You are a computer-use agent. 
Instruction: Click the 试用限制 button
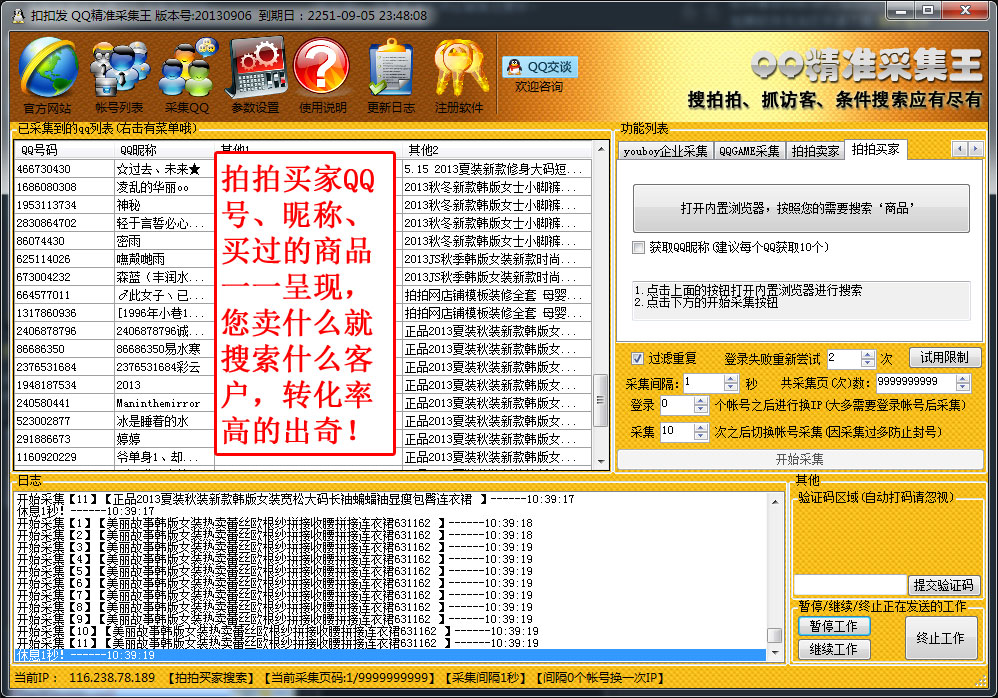pos(945,358)
